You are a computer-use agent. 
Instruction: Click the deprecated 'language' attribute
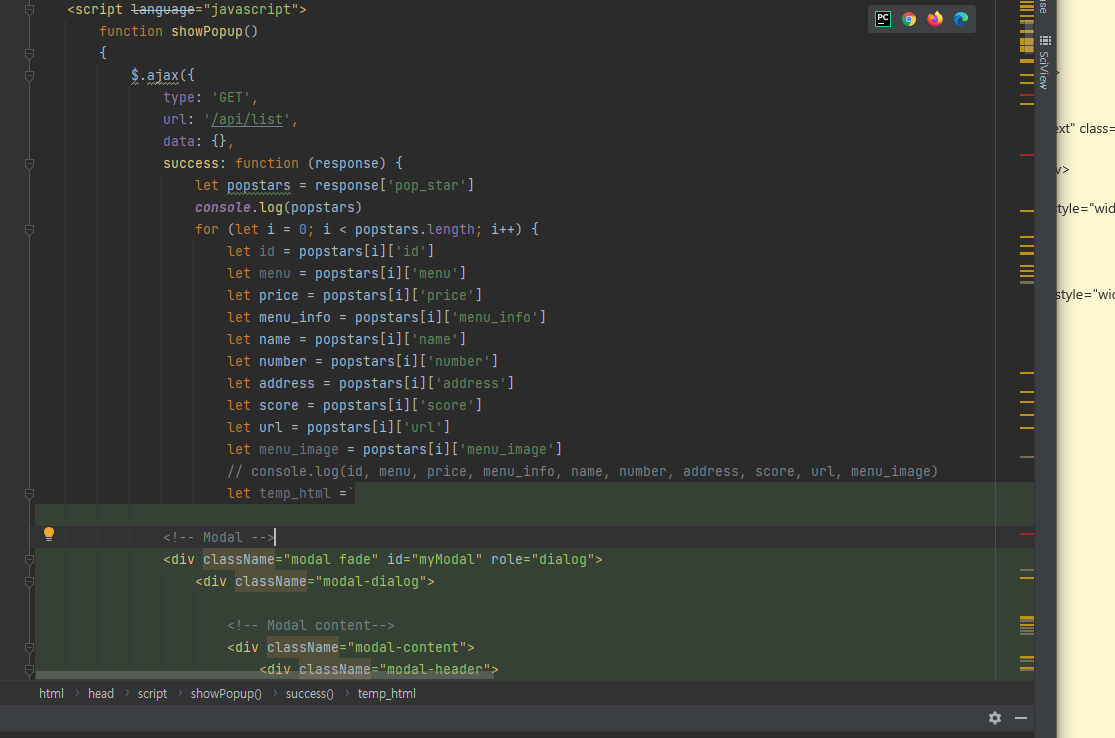[x=163, y=10]
